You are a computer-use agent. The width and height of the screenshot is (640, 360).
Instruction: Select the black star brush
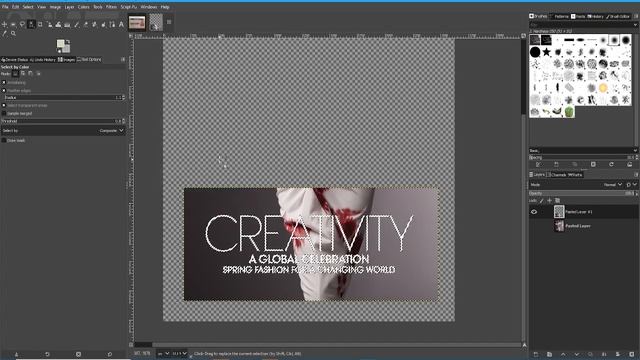546,52
